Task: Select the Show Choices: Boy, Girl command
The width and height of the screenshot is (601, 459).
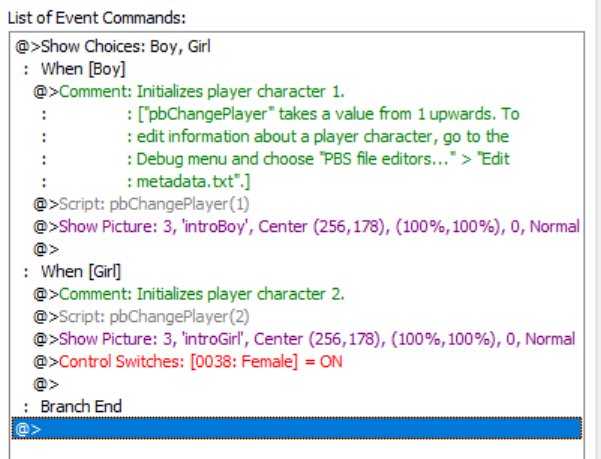Action: [x=113, y=47]
